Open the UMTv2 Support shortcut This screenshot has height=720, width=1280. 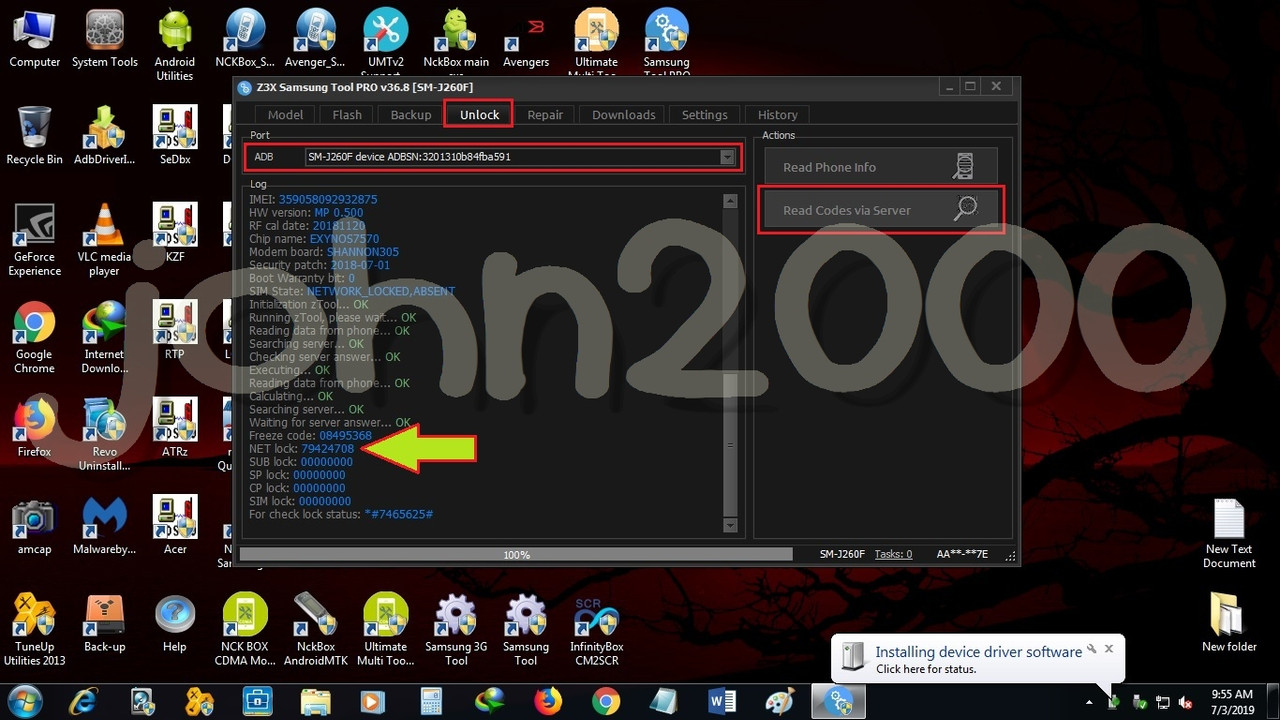point(385,42)
